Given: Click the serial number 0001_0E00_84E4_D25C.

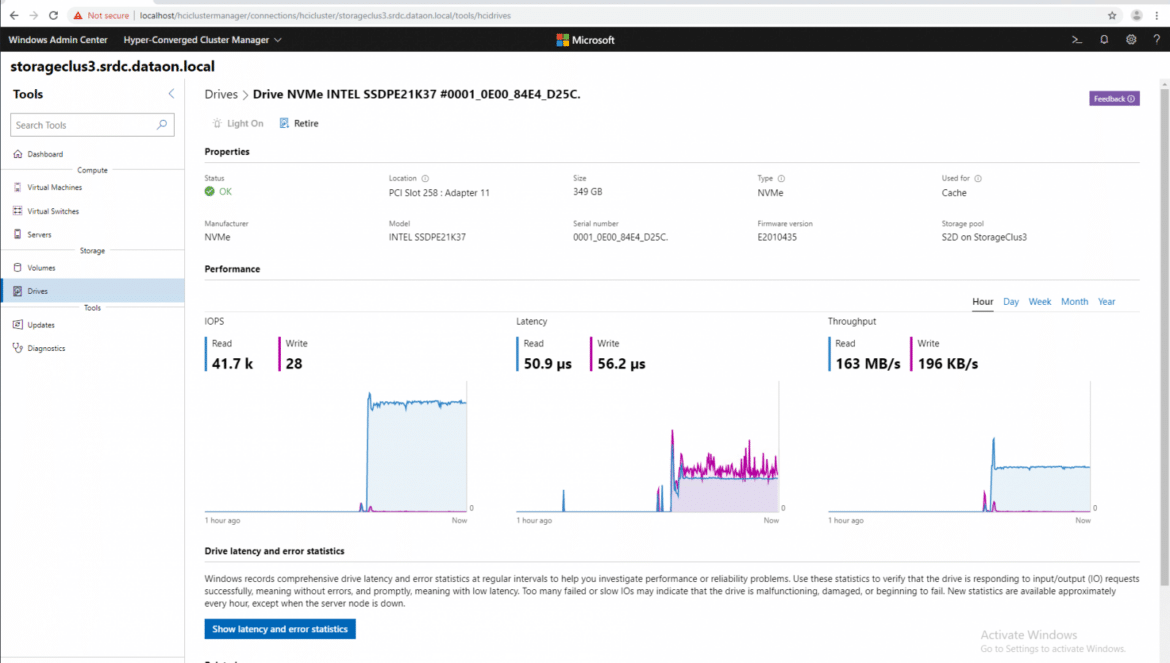Looking at the screenshot, I should 620,237.
